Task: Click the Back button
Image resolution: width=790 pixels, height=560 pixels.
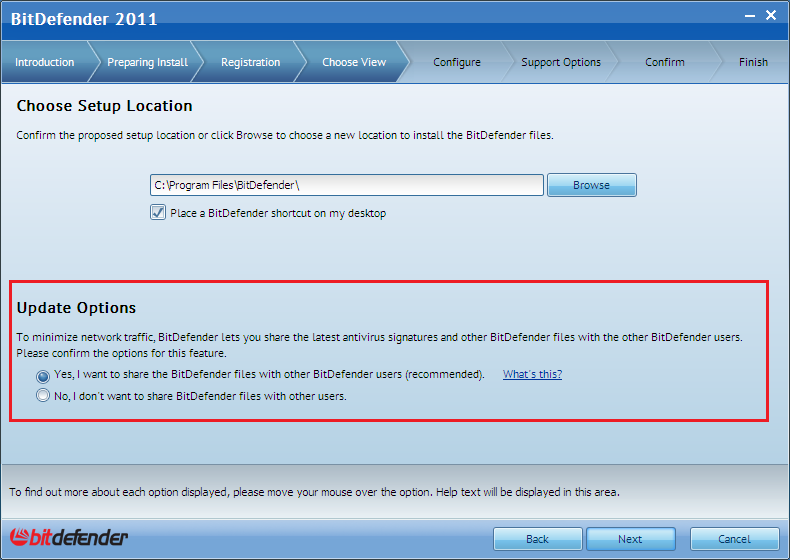Action: [537, 539]
